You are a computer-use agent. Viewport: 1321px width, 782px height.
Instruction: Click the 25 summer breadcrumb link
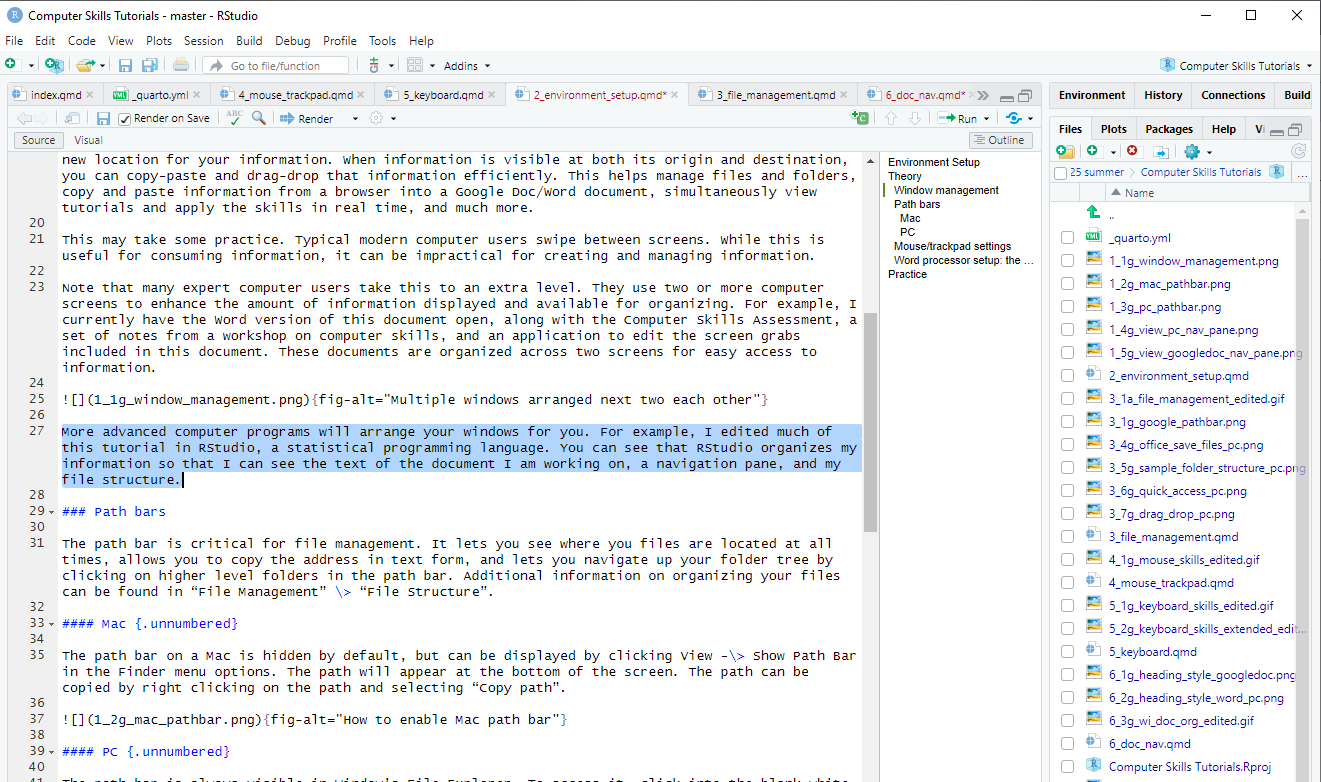[x=1097, y=172]
